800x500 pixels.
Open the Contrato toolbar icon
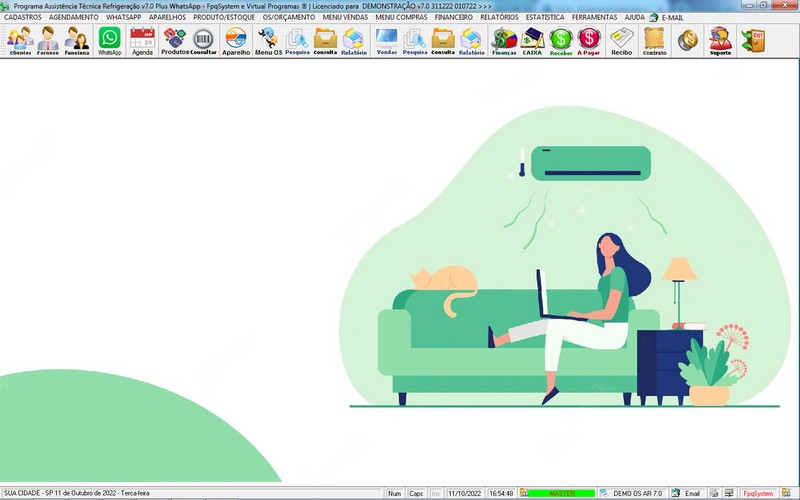pos(654,40)
